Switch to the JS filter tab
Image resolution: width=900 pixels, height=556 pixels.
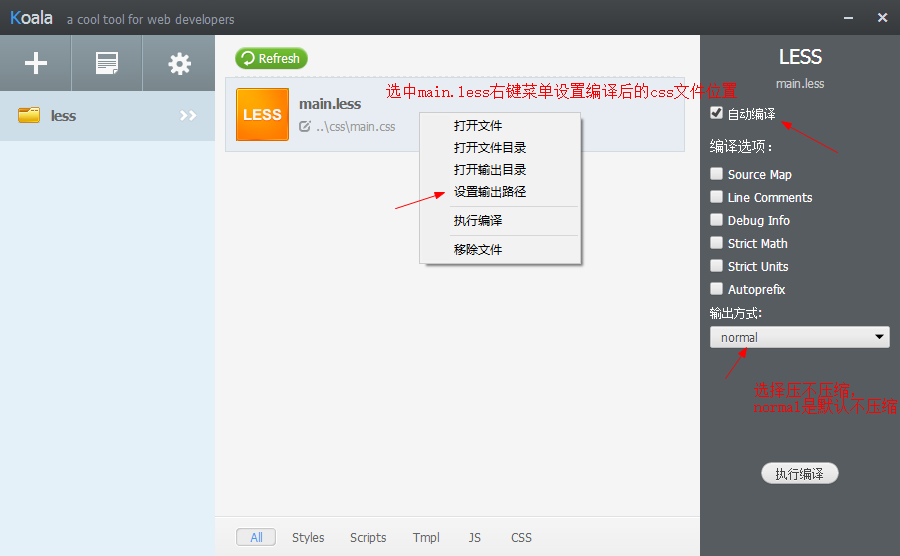475,538
